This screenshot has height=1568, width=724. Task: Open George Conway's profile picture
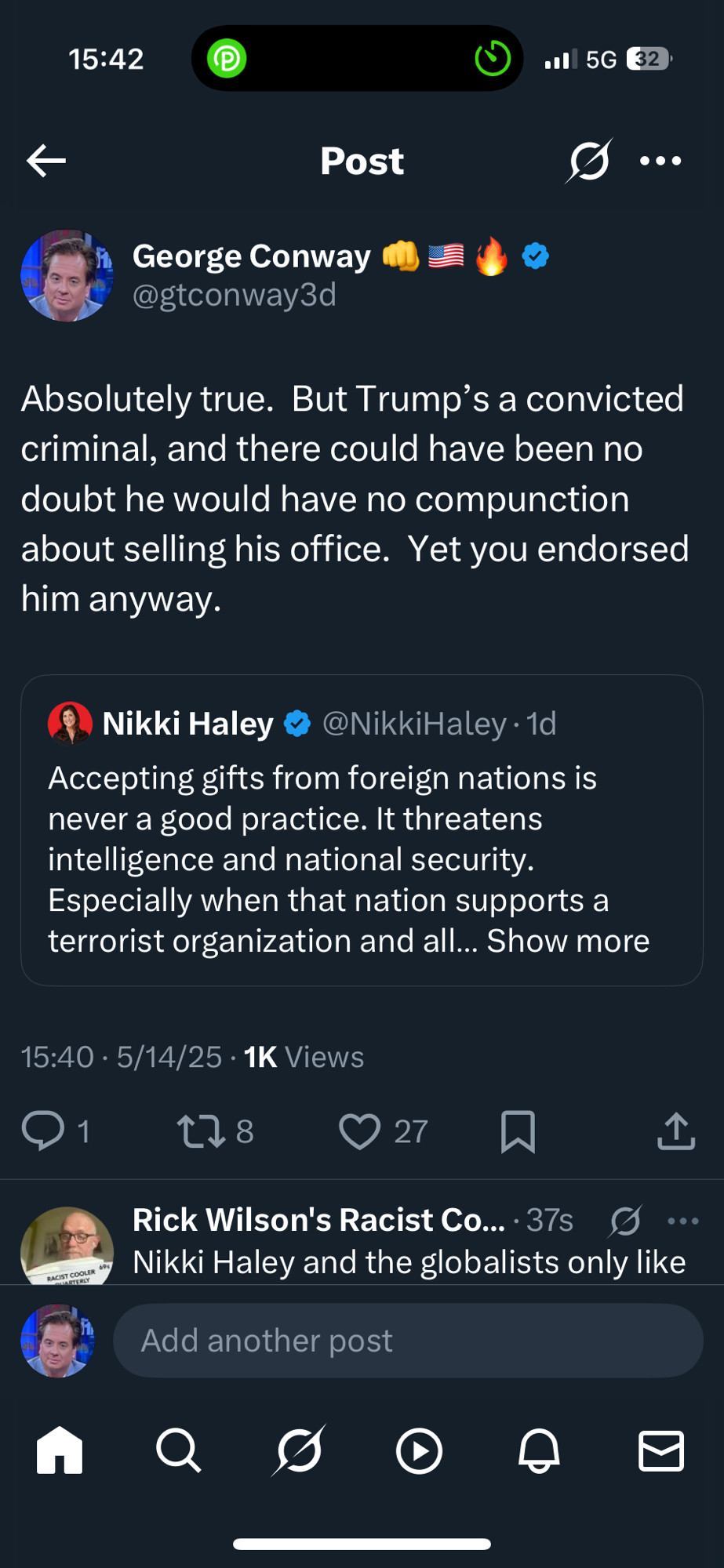pyautogui.click(x=67, y=275)
